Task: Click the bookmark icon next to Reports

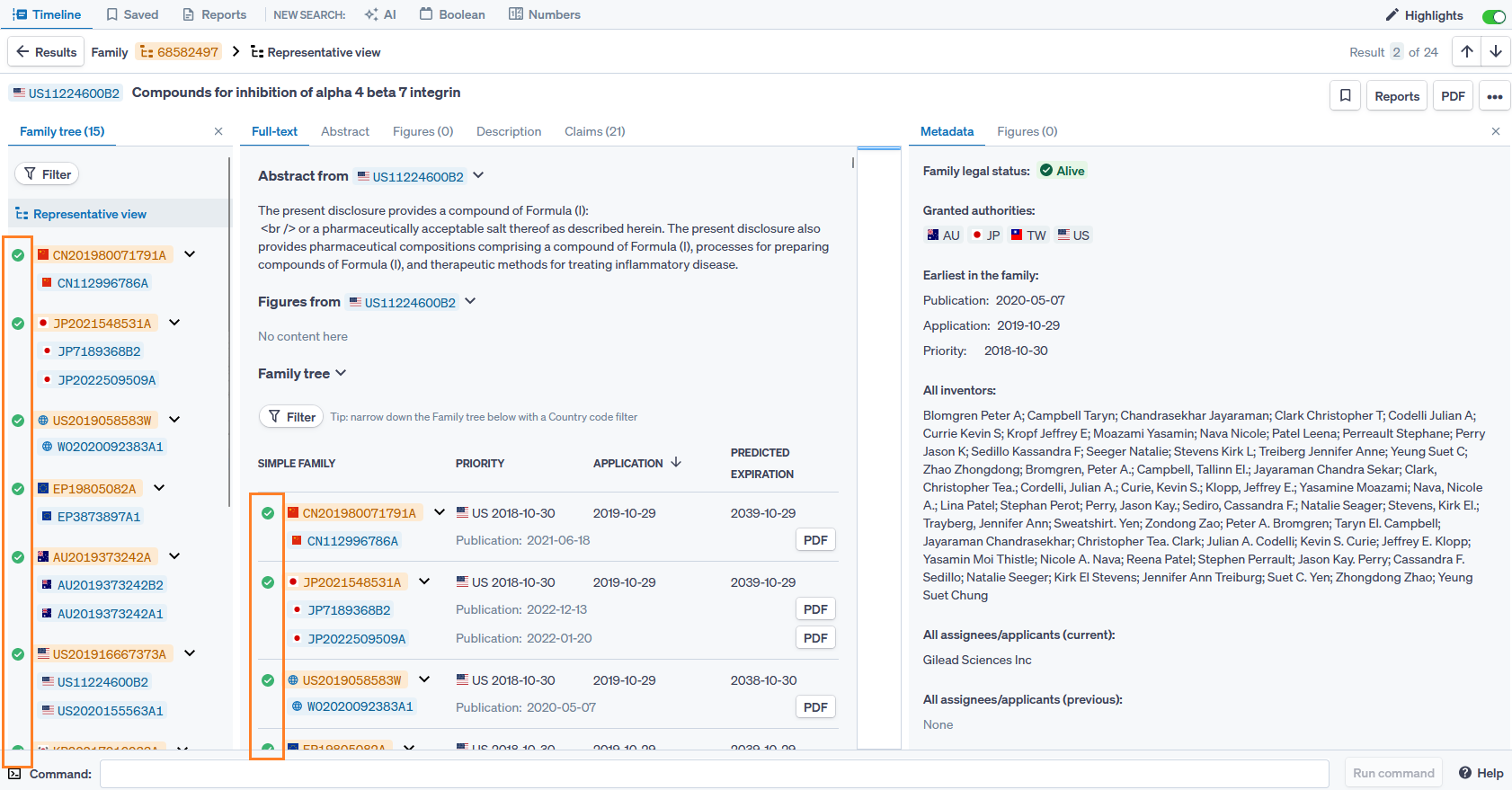Action: (1345, 96)
